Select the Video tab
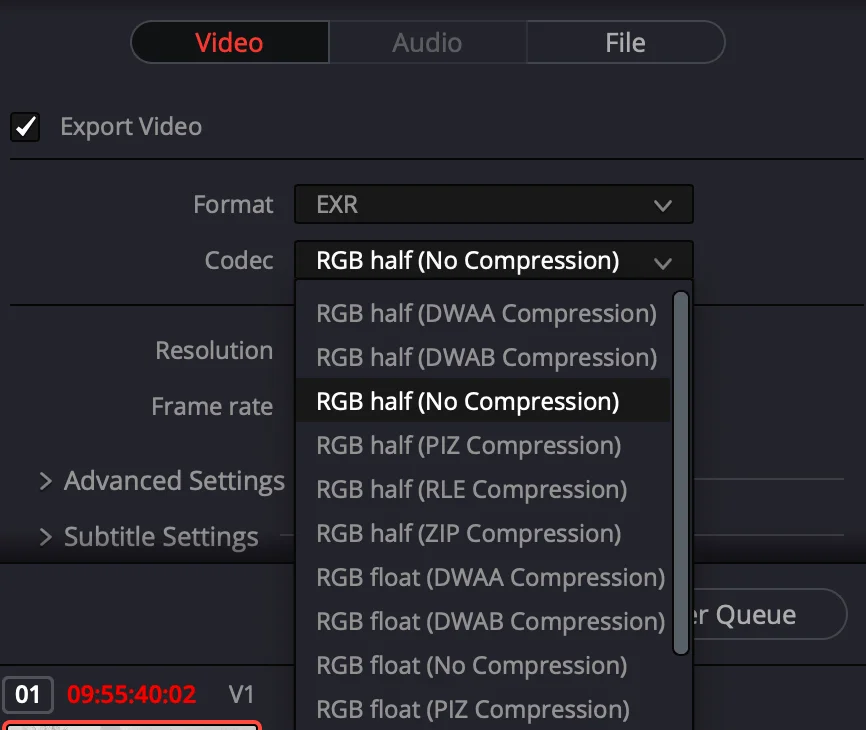This screenshot has width=866, height=730. pyautogui.click(x=229, y=43)
